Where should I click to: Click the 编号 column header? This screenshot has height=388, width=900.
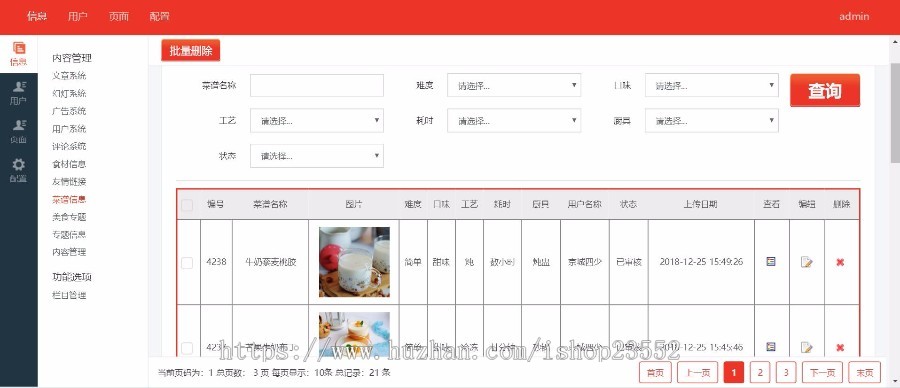tap(216, 204)
